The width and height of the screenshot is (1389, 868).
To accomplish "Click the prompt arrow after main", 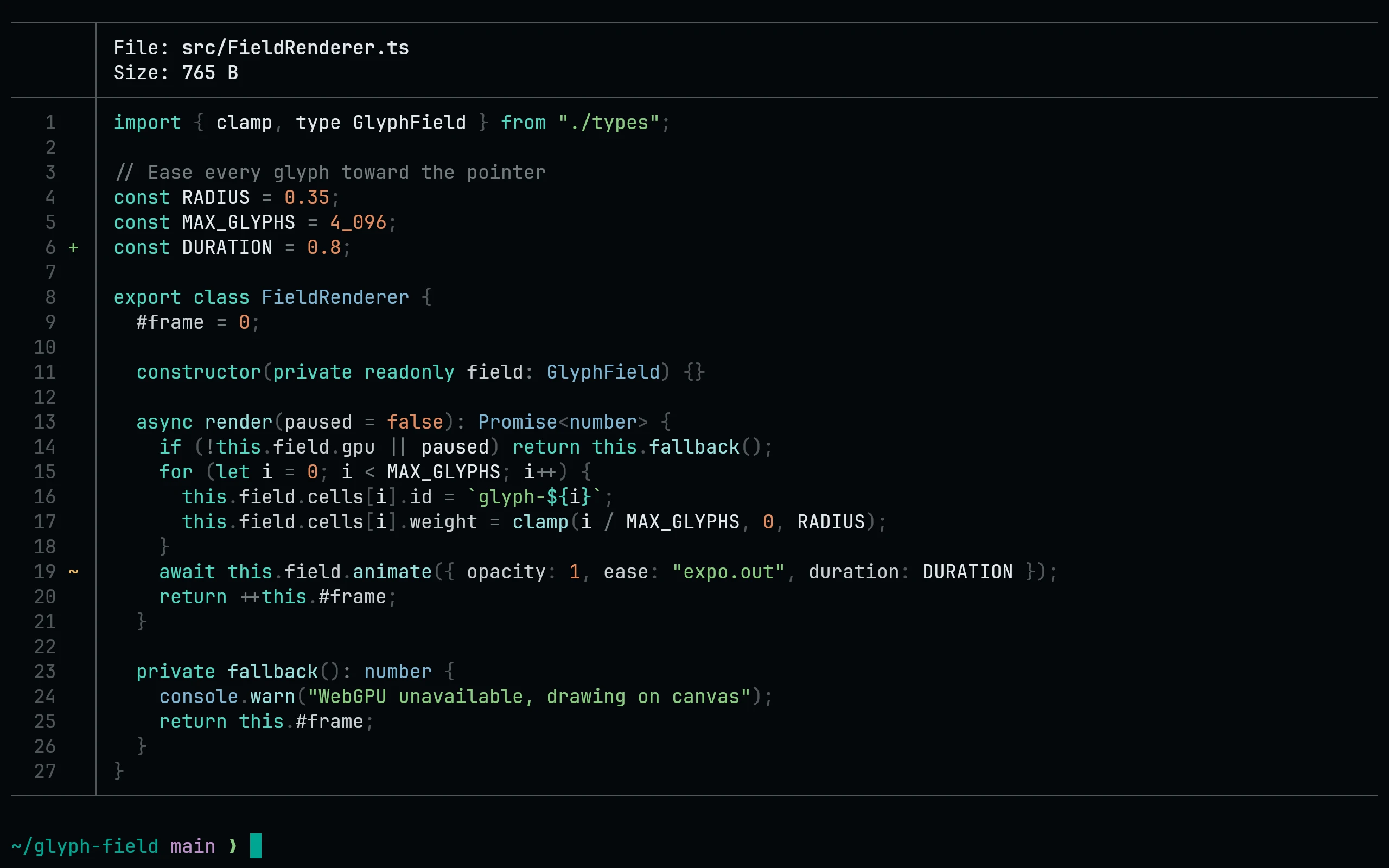I will (x=232, y=846).
